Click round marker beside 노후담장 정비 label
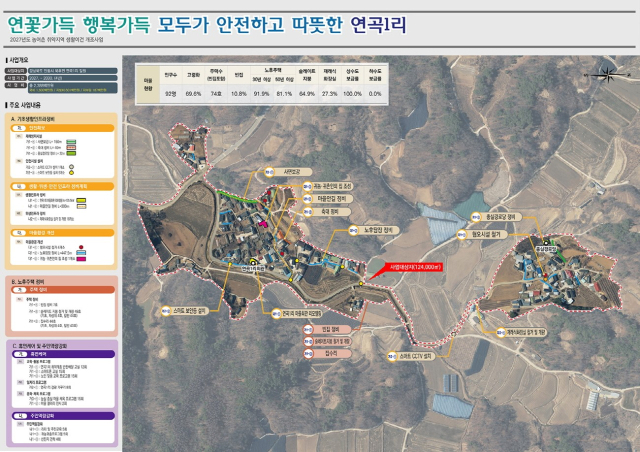 [x=353, y=230]
